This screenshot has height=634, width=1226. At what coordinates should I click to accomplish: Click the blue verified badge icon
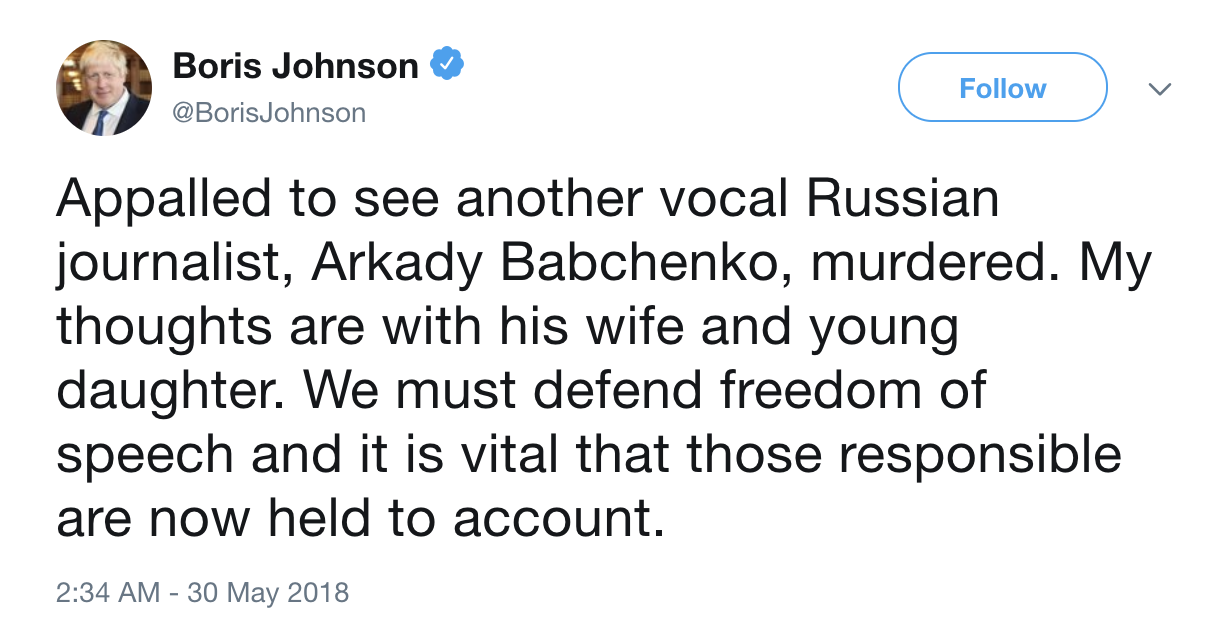pyautogui.click(x=446, y=66)
